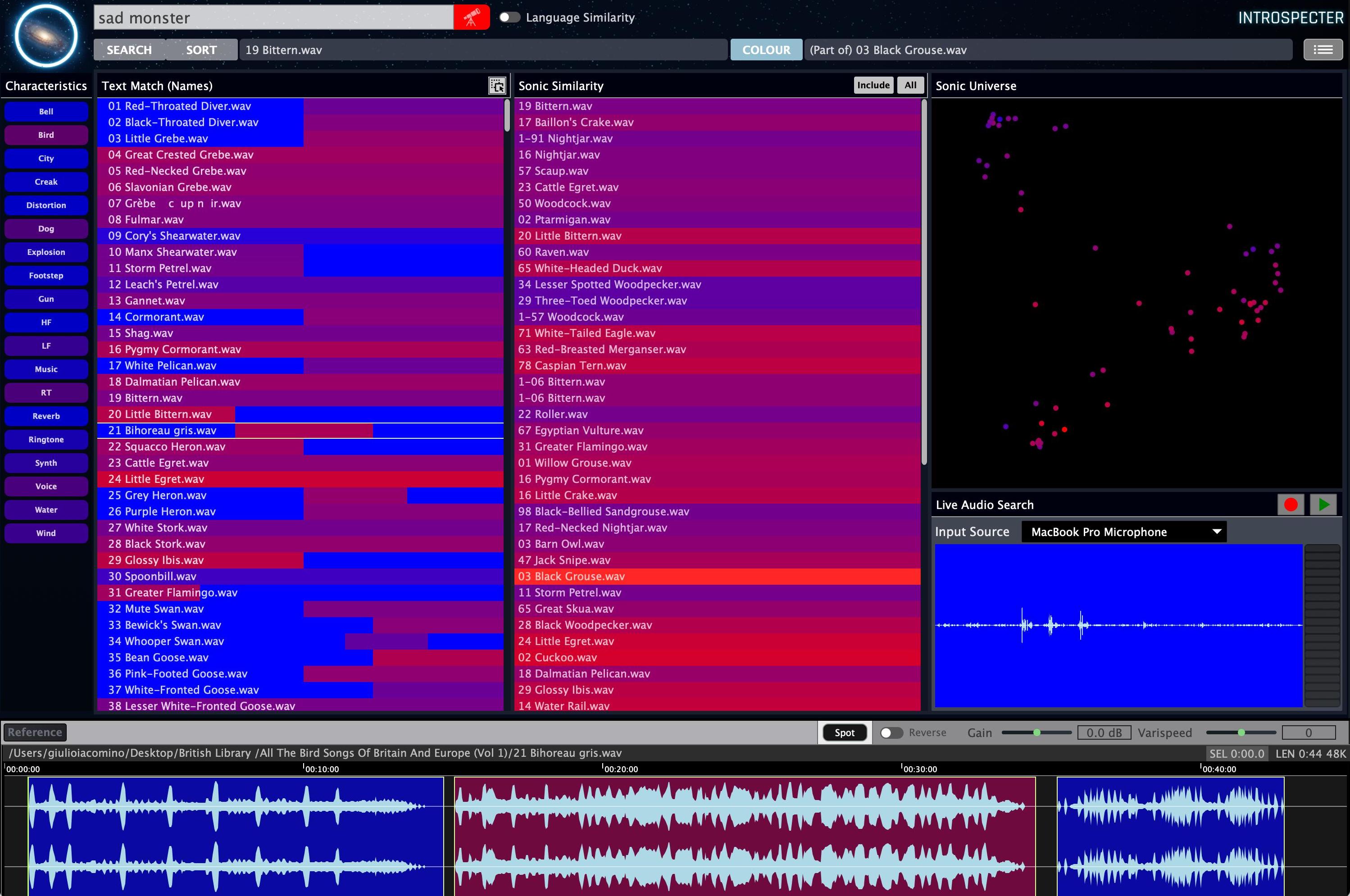This screenshot has width=1350, height=896.
Task: Select the Music characteristic
Action: [x=46, y=369]
